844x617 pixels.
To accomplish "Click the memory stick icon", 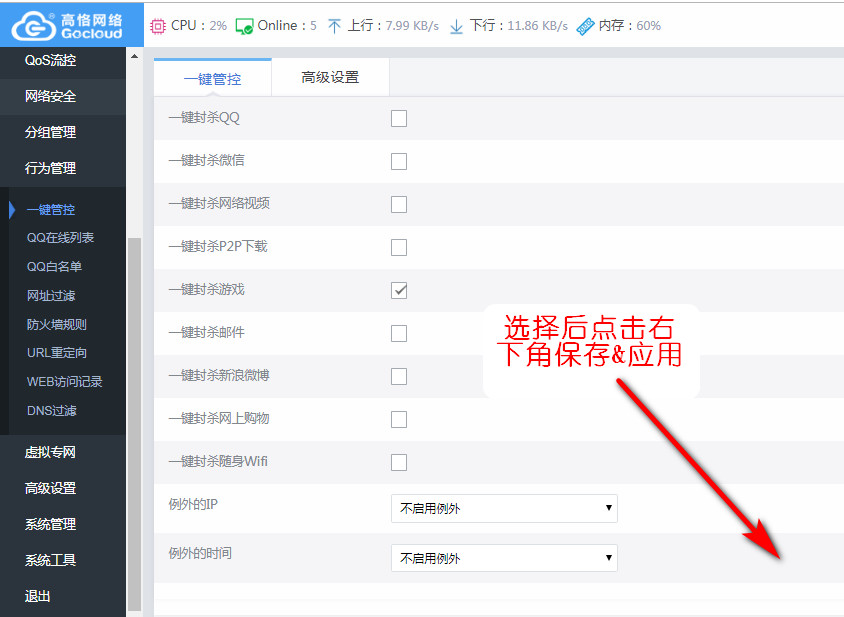I will pos(585,26).
